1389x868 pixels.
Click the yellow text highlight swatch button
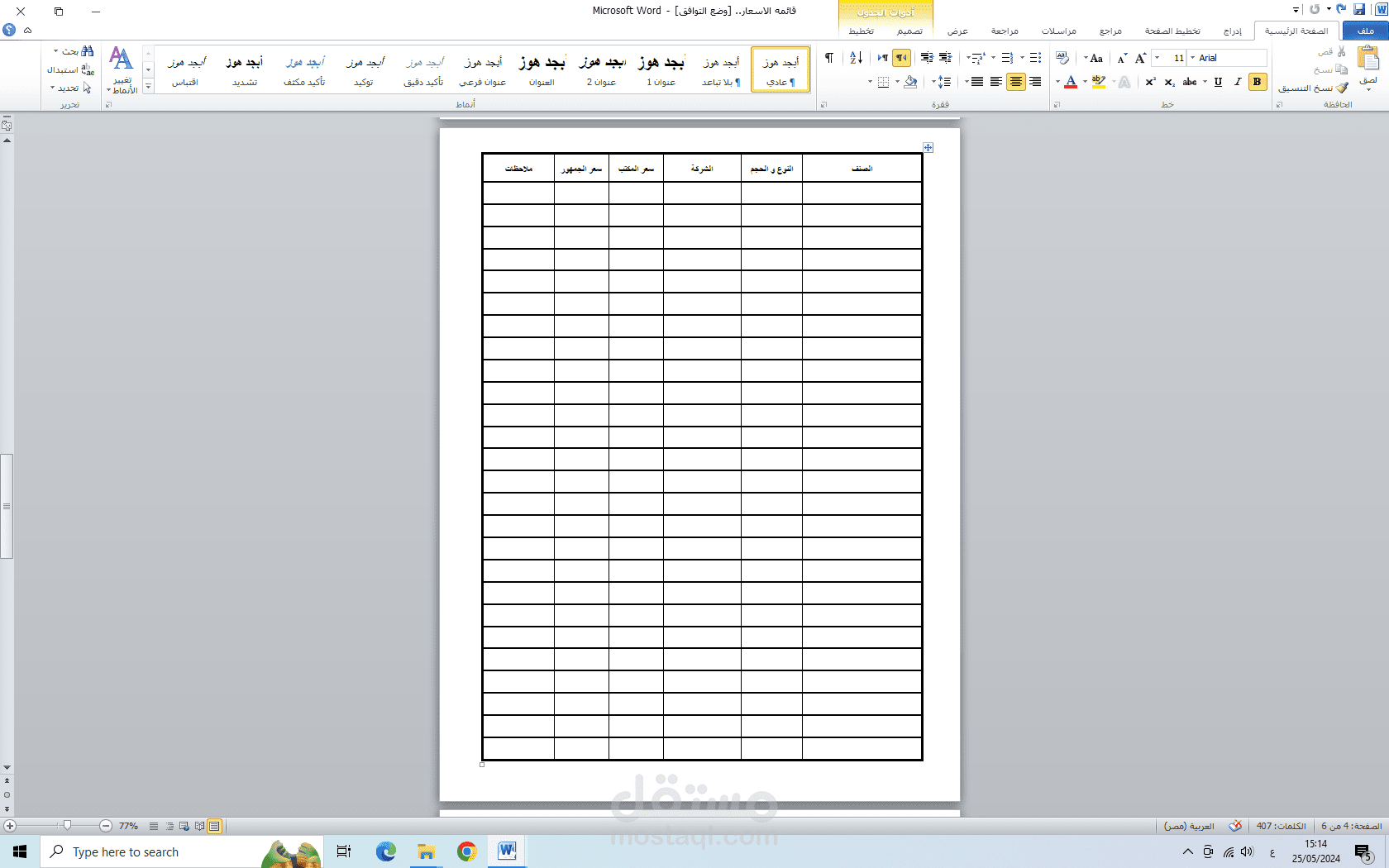coord(1099,82)
